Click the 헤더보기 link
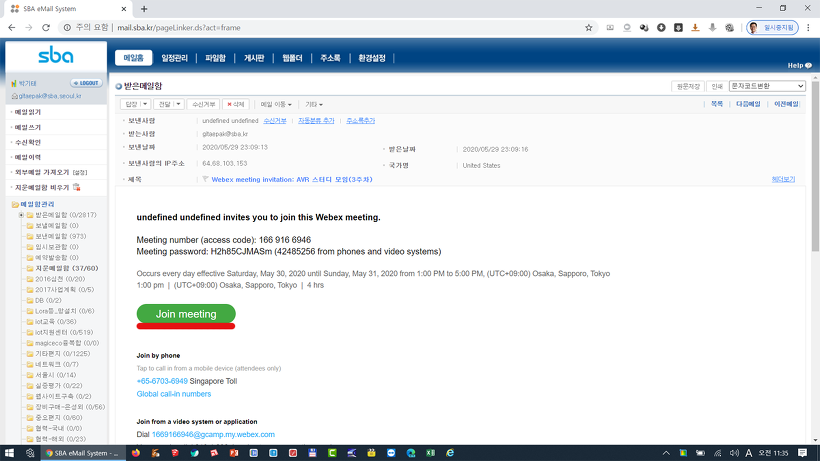 click(x=783, y=179)
